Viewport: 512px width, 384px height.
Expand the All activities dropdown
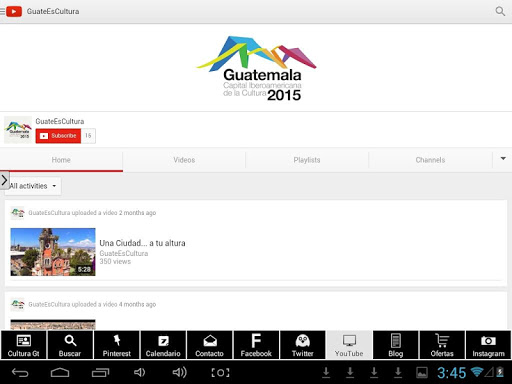33,186
